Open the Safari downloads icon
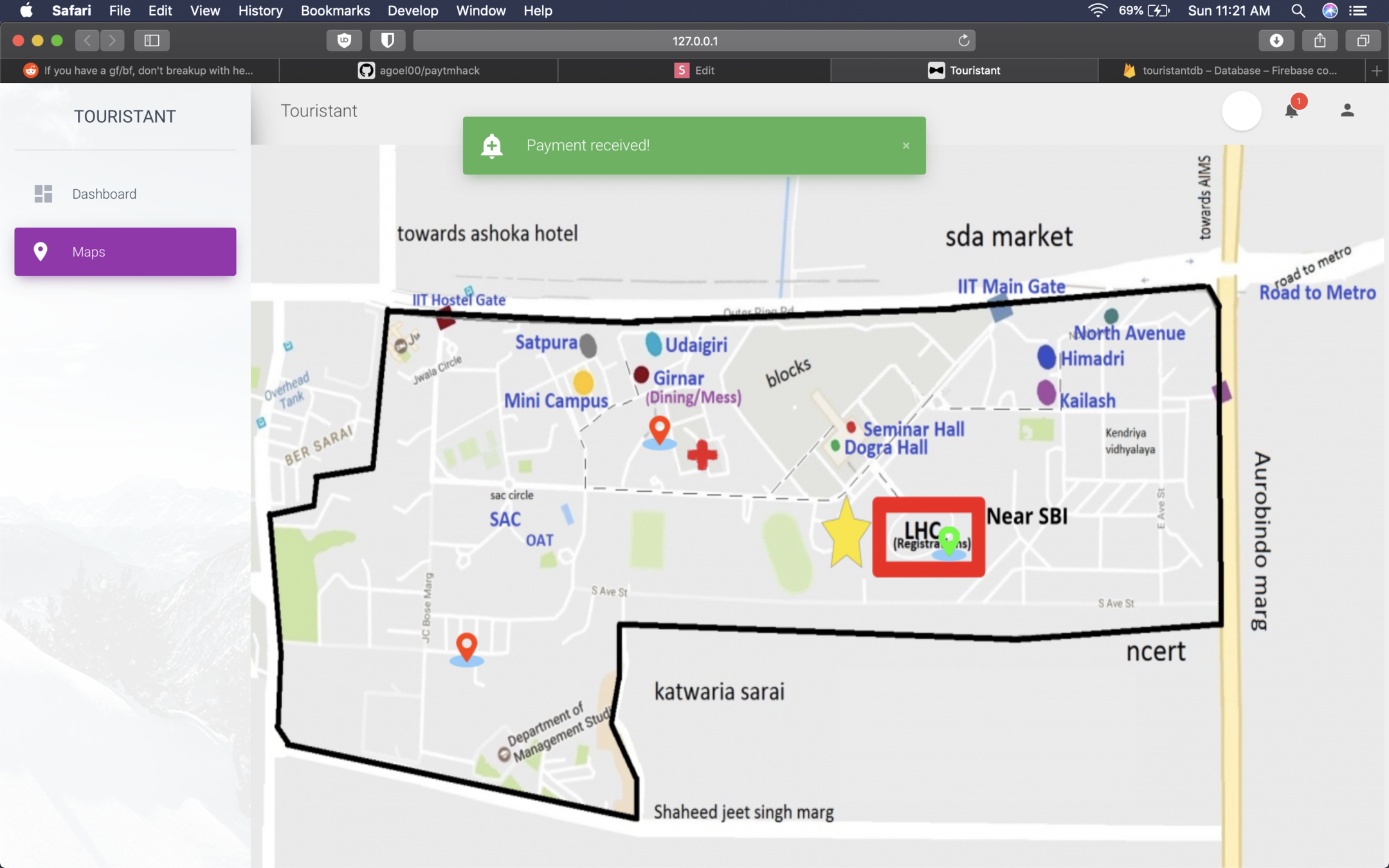The height and width of the screenshot is (868, 1389). (1276, 41)
